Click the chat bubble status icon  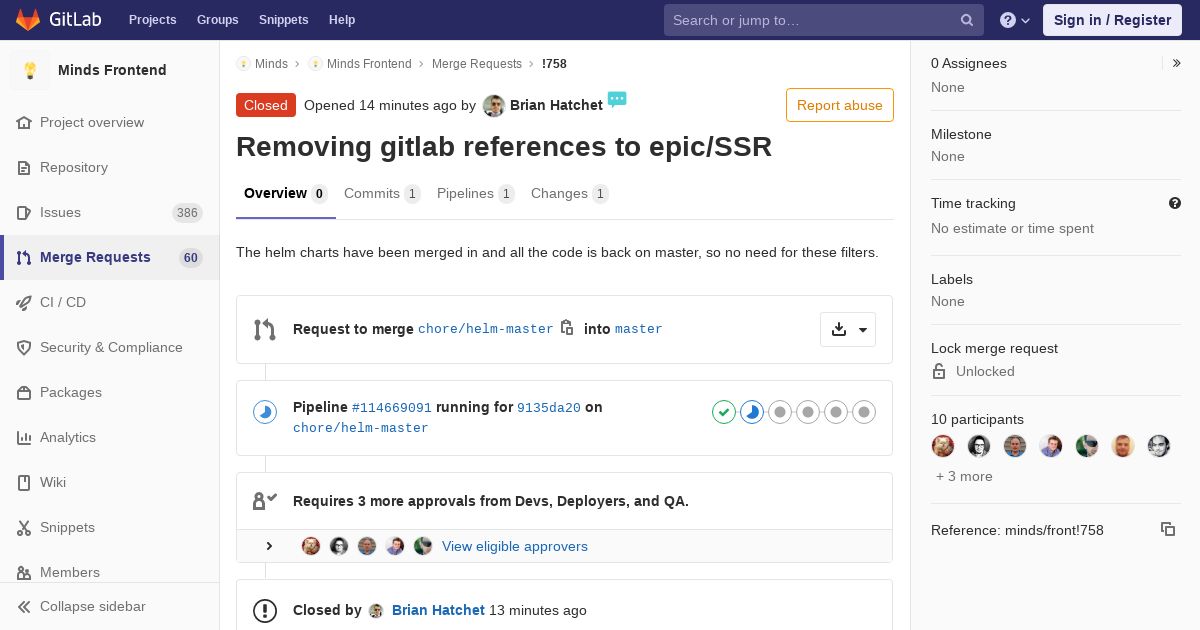(x=617, y=99)
